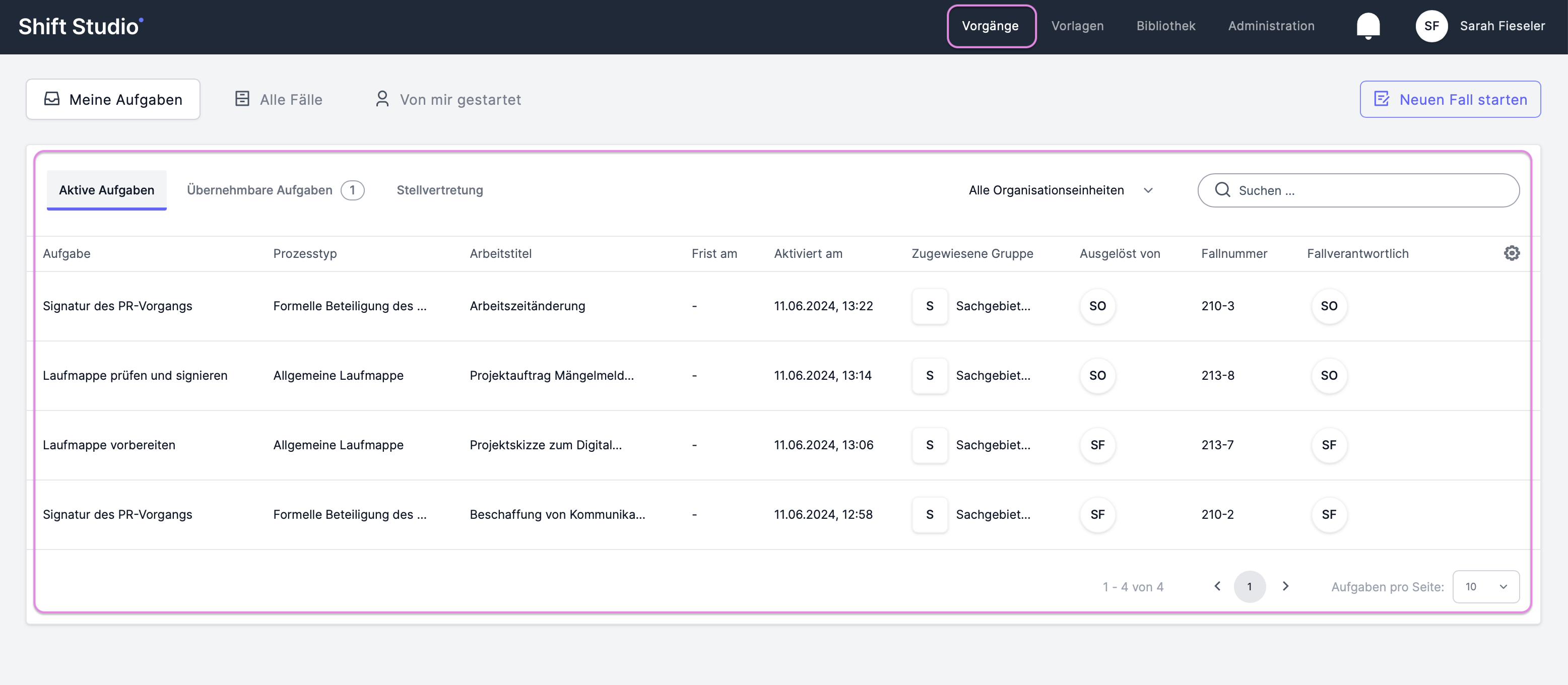This screenshot has width=1568, height=685.
Task: Click the S group badge in row 213-8
Action: click(x=930, y=375)
